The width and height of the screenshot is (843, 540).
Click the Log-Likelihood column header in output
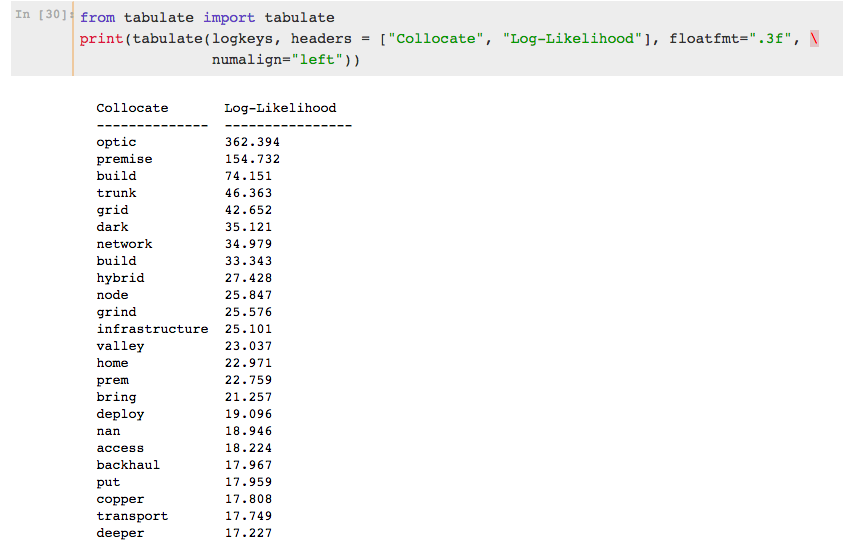(280, 108)
